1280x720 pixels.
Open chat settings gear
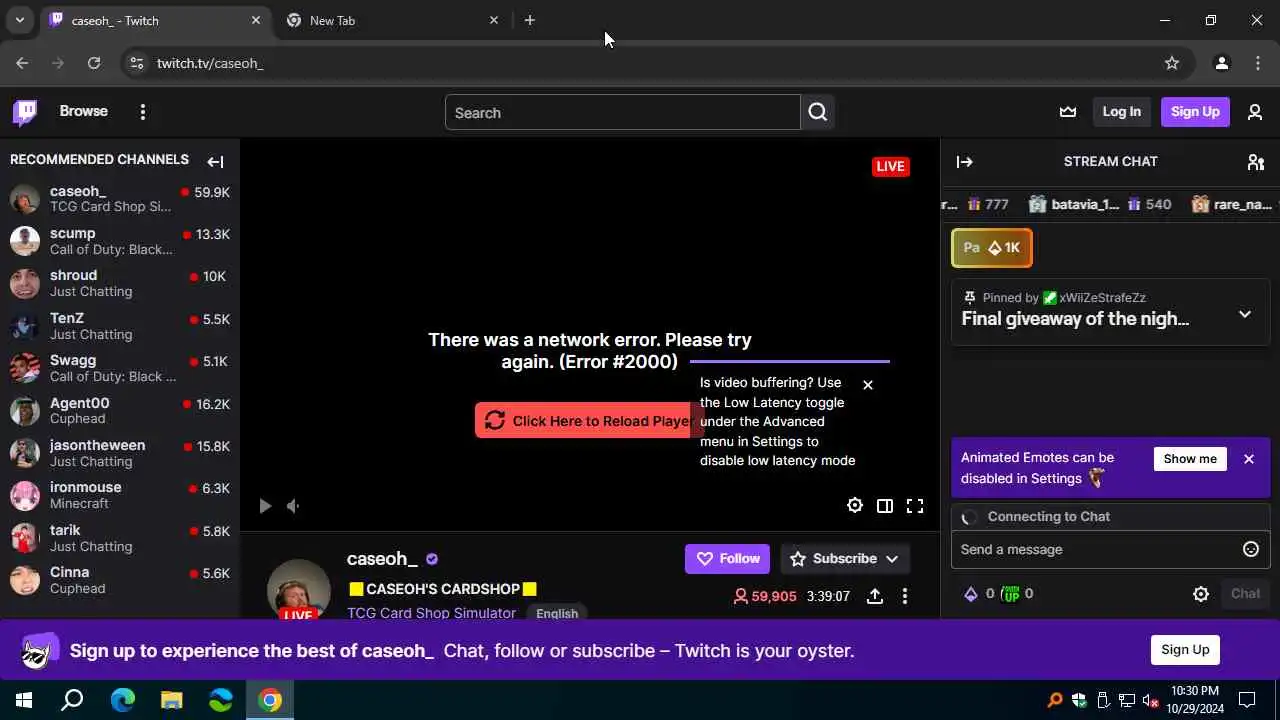[x=1201, y=594]
